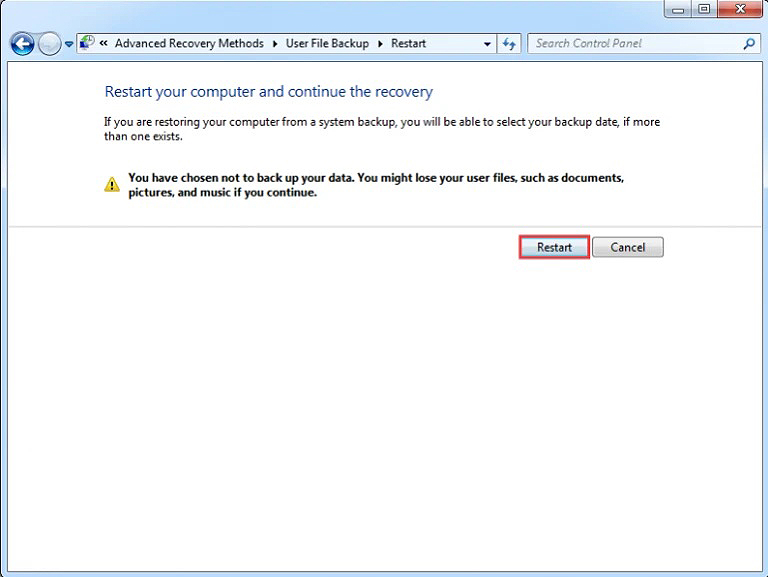The width and height of the screenshot is (768, 577).
Task: Expand the hidden breadcrumb chevrons
Action: coord(103,43)
